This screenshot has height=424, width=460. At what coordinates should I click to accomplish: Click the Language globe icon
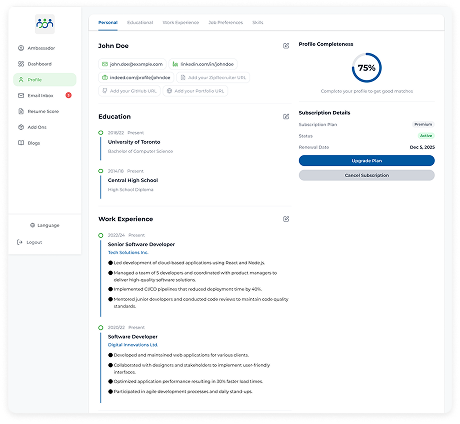(32, 225)
